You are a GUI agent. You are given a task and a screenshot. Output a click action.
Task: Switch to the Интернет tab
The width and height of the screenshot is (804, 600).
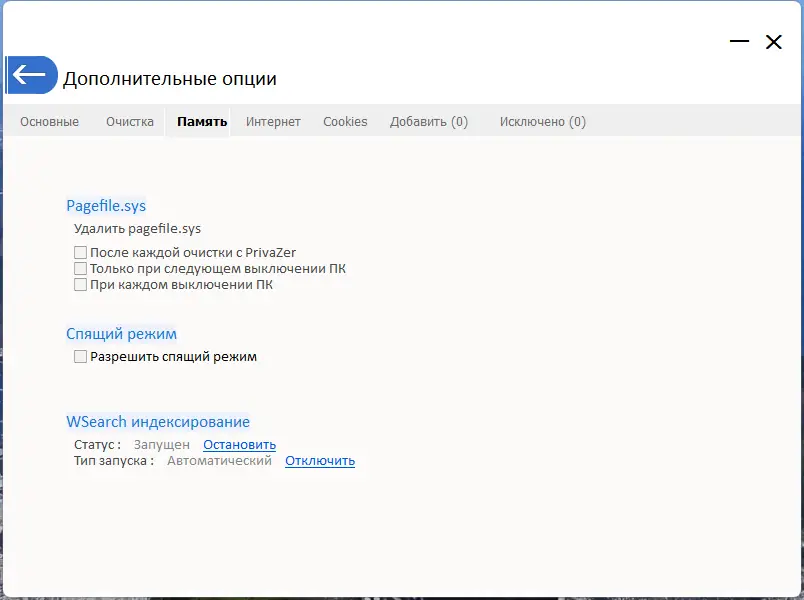[272, 121]
